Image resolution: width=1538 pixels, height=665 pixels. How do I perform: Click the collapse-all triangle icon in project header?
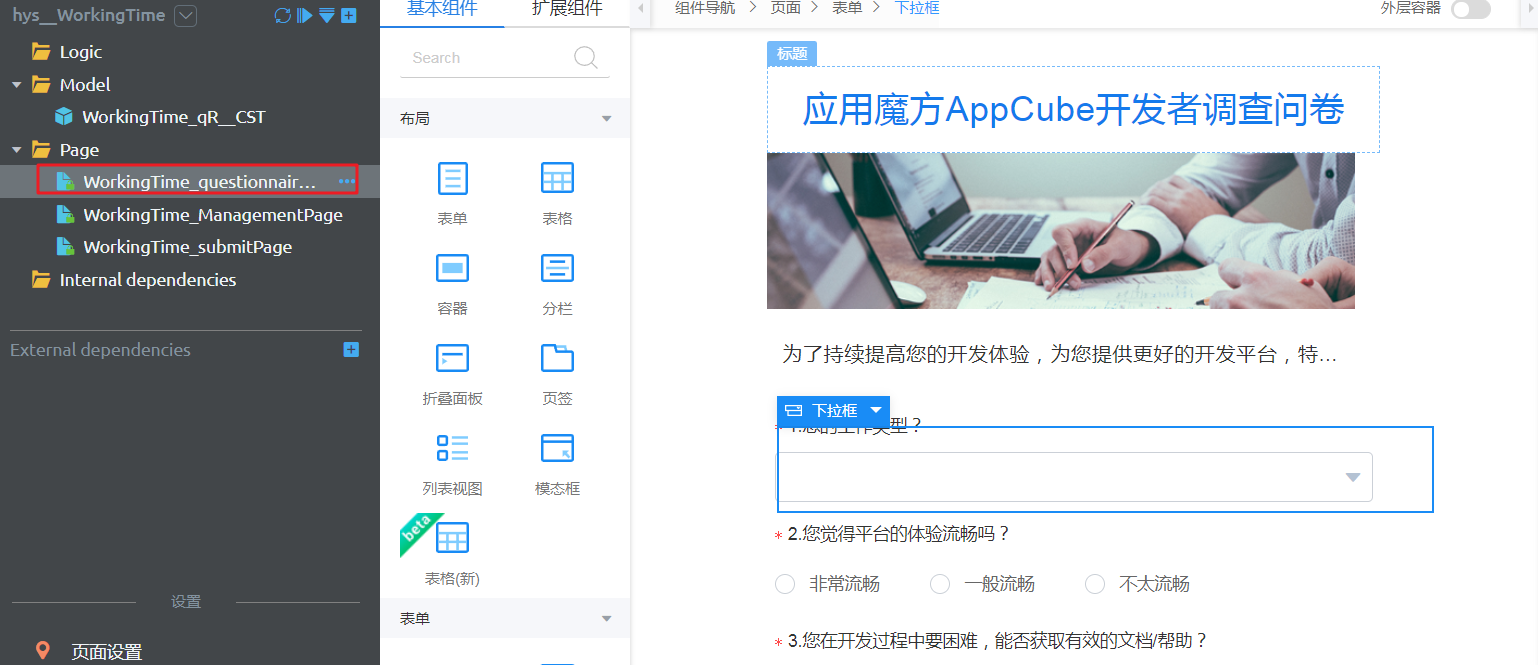click(326, 16)
